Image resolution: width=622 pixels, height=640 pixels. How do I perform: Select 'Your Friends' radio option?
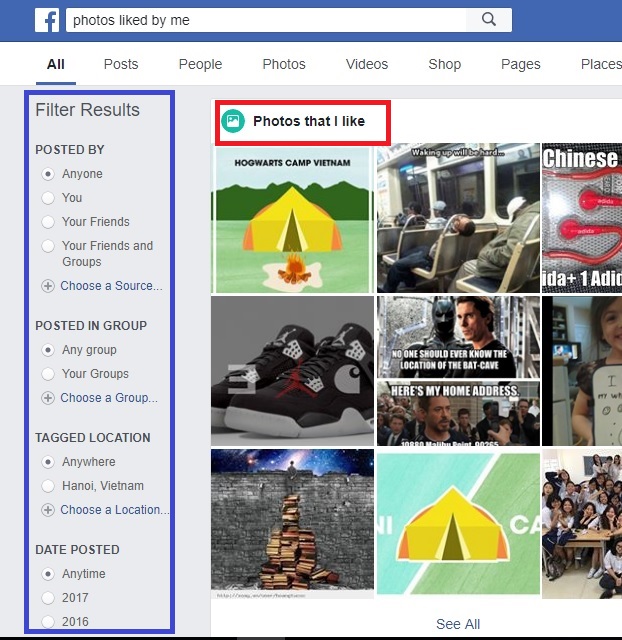click(47, 222)
